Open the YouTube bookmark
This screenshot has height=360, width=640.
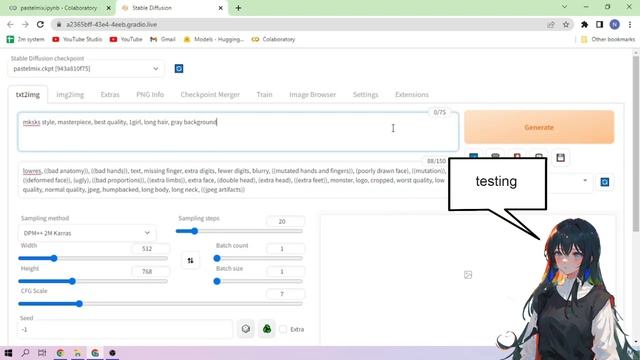coord(126,39)
